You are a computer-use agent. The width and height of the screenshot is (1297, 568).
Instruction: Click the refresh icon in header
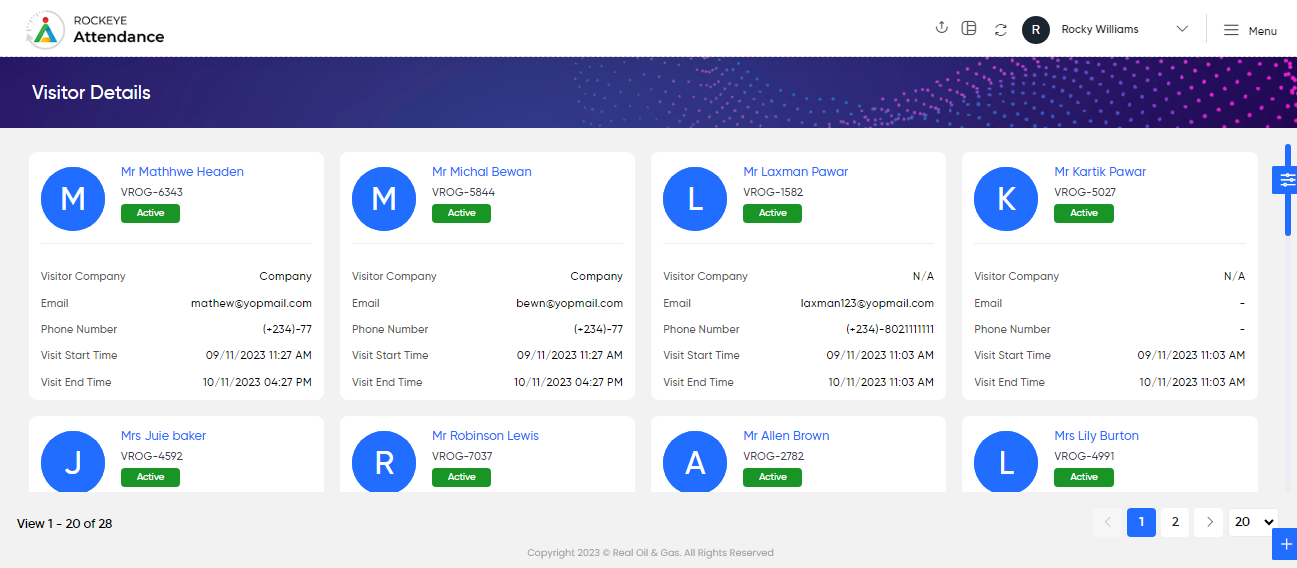[x=1000, y=30]
